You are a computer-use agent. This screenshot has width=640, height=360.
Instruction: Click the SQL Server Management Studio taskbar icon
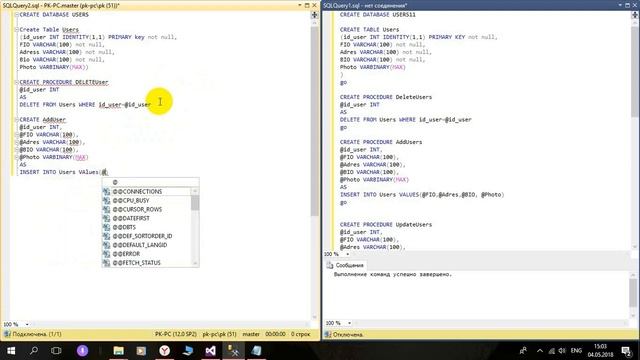pyautogui.click(x=233, y=351)
